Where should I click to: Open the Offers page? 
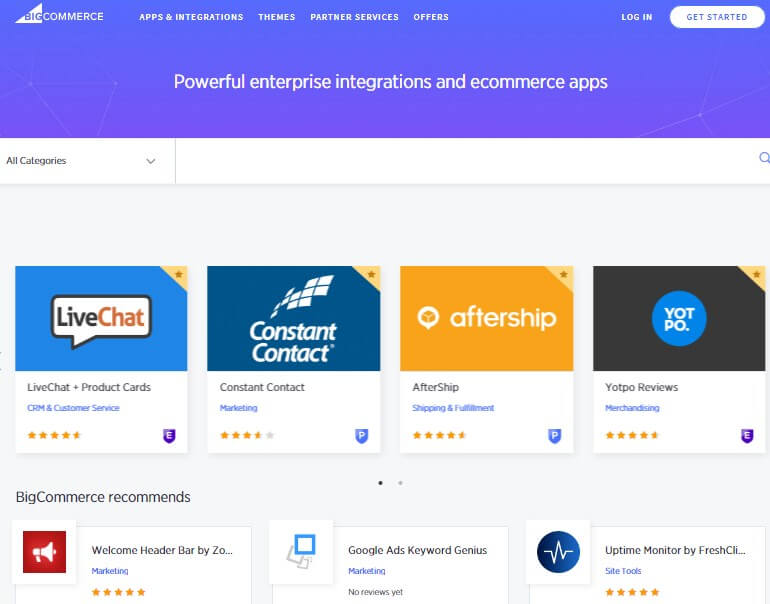pyautogui.click(x=431, y=17)
